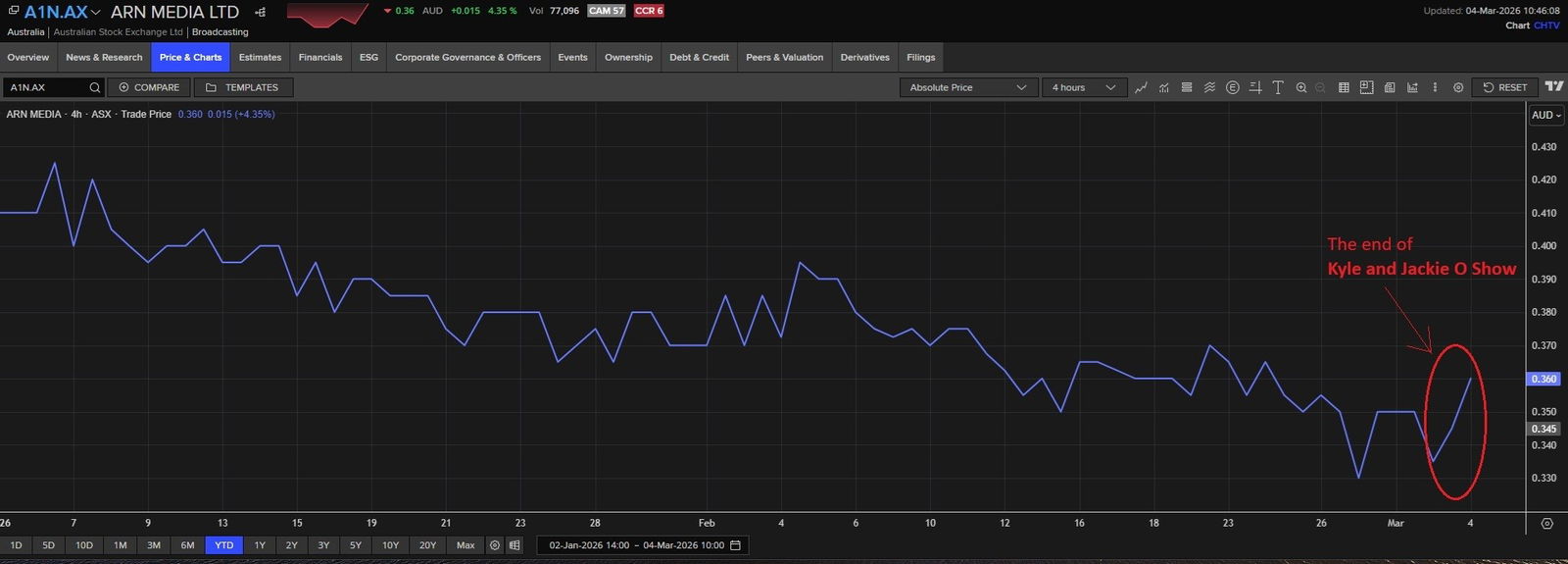1568x564 pixels.
Task: Open the Ownership tab
Action: [628, 57]
